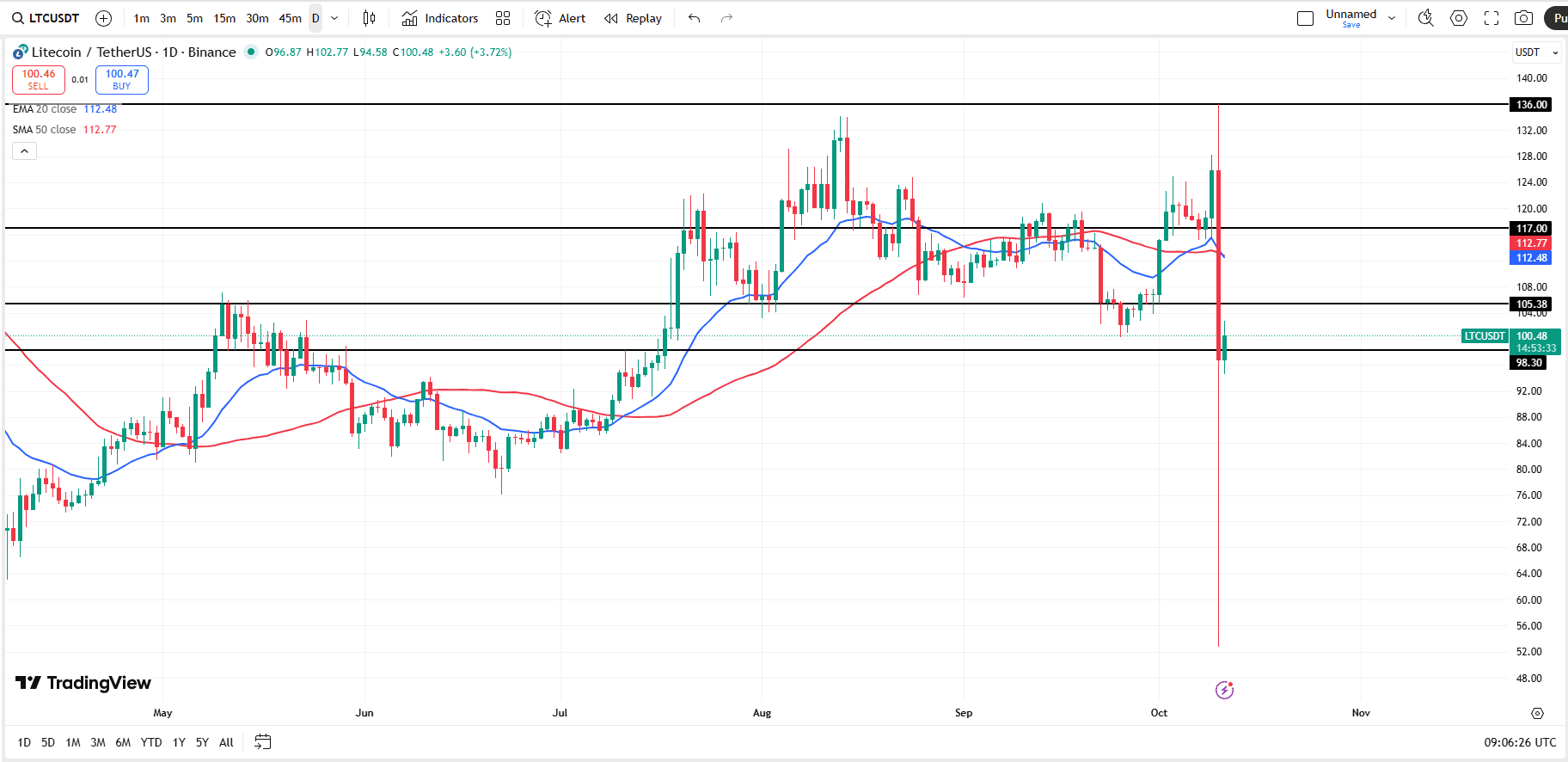Click the add symbol plus icon
Viewport: 1568px width, 762px height.
point(103,18)
